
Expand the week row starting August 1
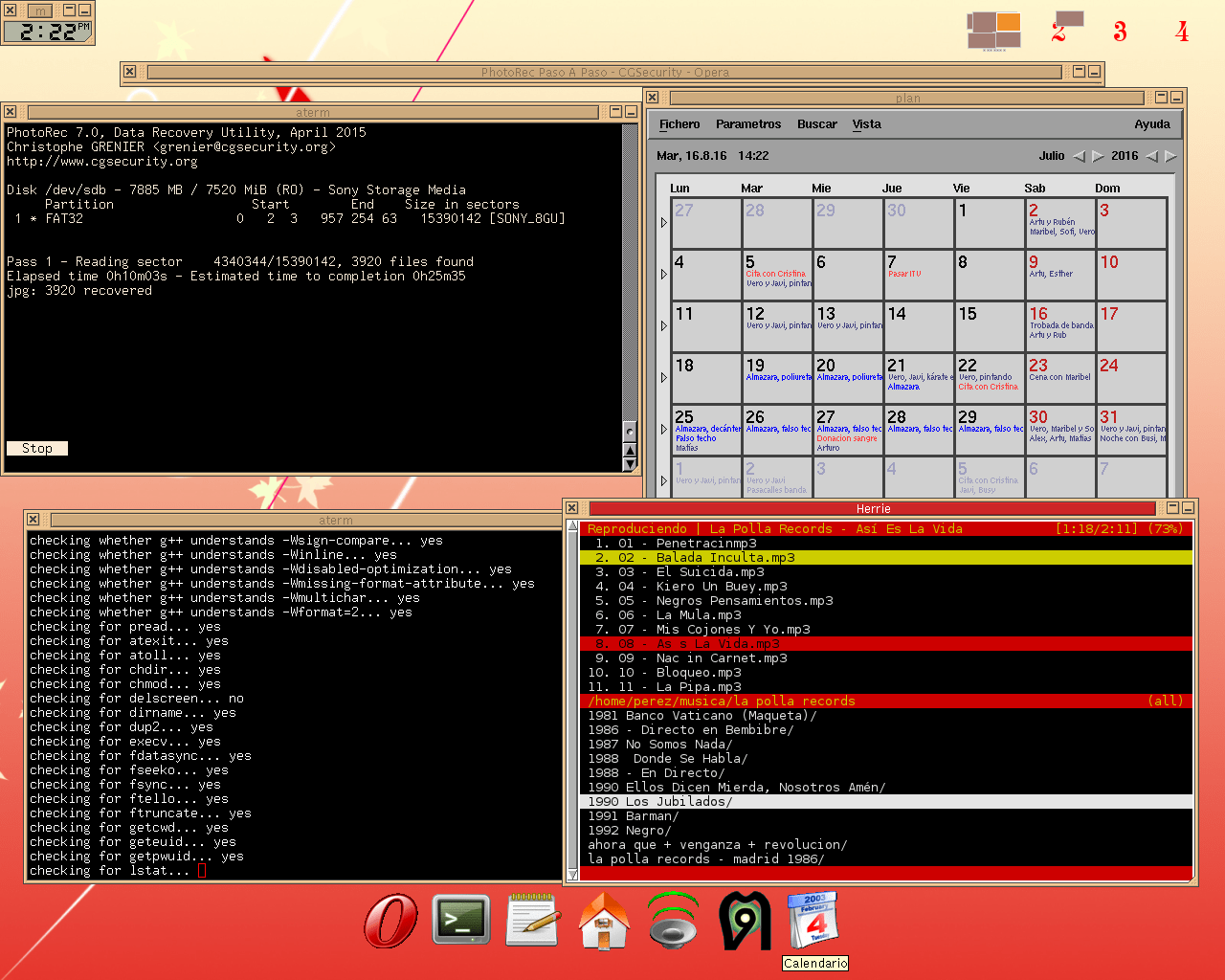tap(663, 481)
